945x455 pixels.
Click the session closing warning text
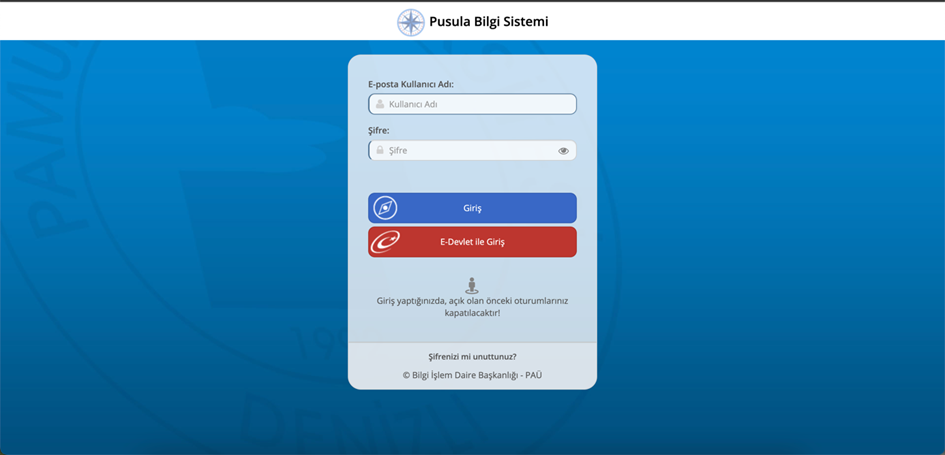[x=472, y=306]
